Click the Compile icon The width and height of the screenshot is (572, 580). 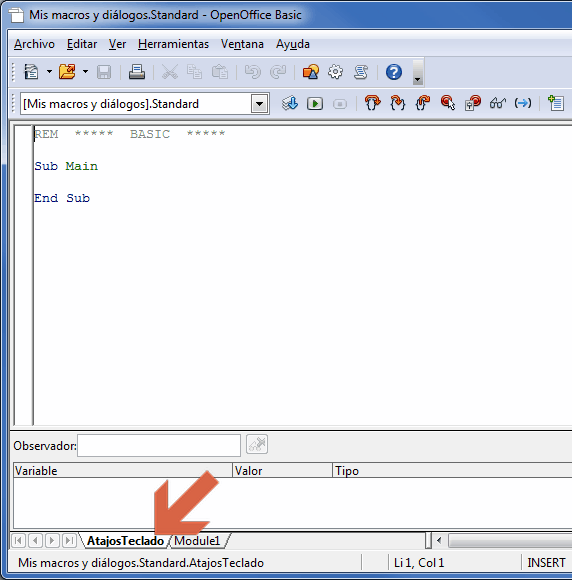[x=290, y=103]
